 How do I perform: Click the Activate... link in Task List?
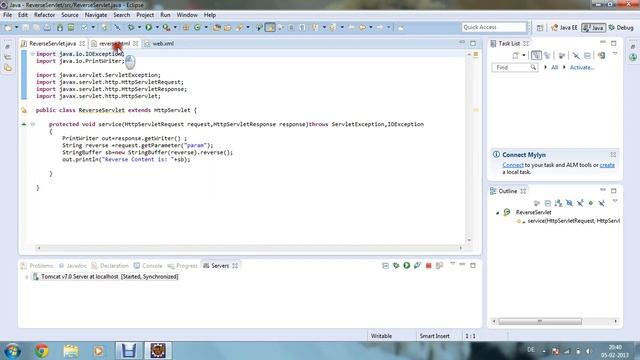click(582, 67)
